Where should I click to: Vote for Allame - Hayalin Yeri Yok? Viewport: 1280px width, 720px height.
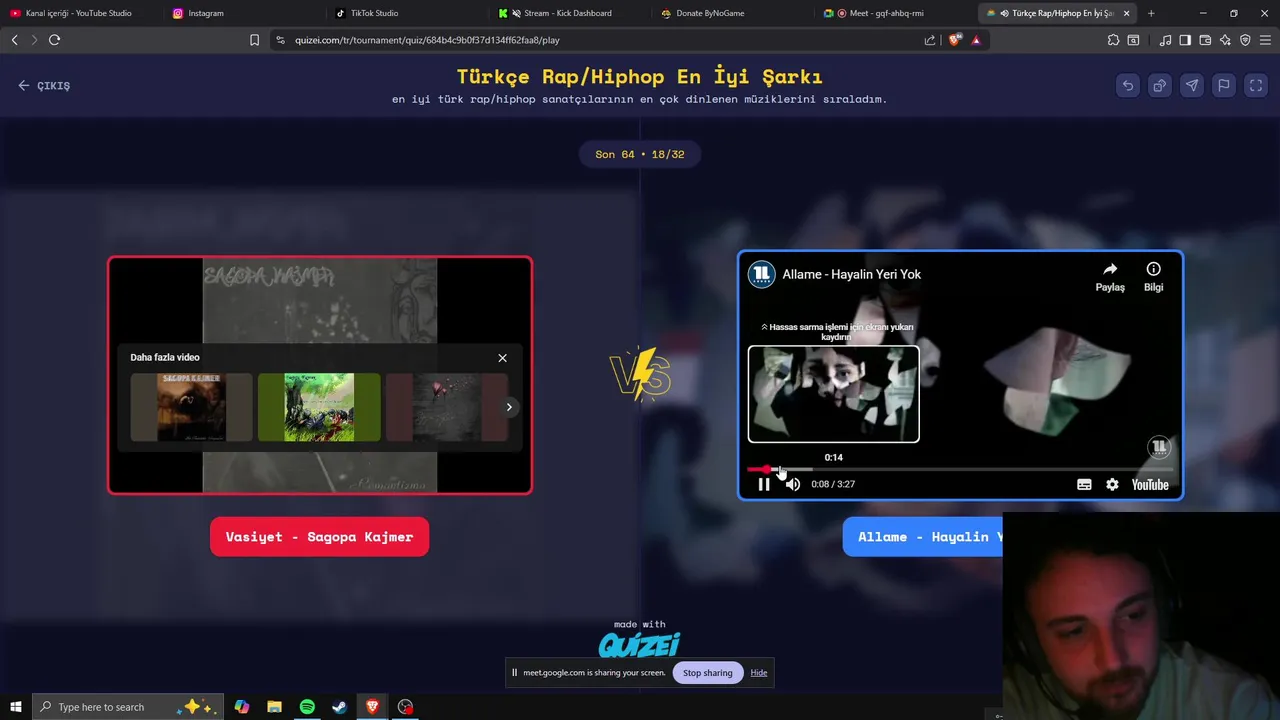tap(923, 537)
